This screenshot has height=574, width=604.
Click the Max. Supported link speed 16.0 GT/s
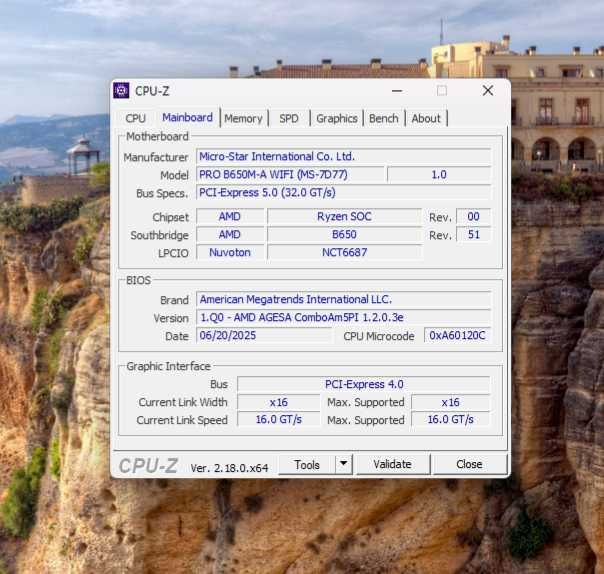[450, 419]
